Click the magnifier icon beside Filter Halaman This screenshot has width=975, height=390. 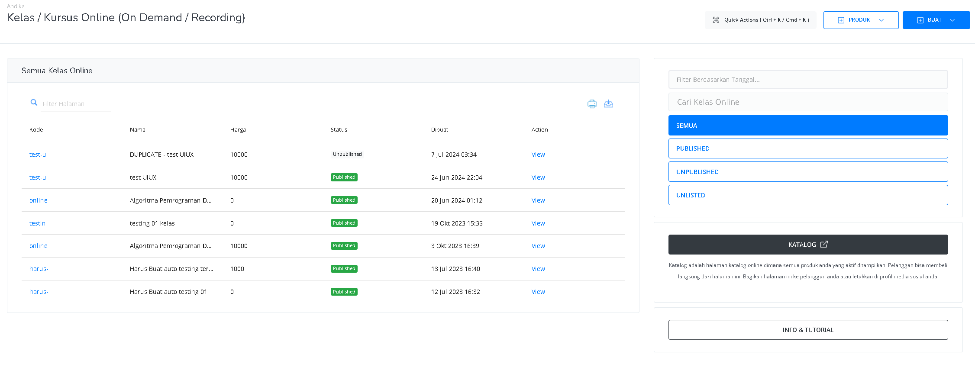pyautogui.click(x=34, y=103)
